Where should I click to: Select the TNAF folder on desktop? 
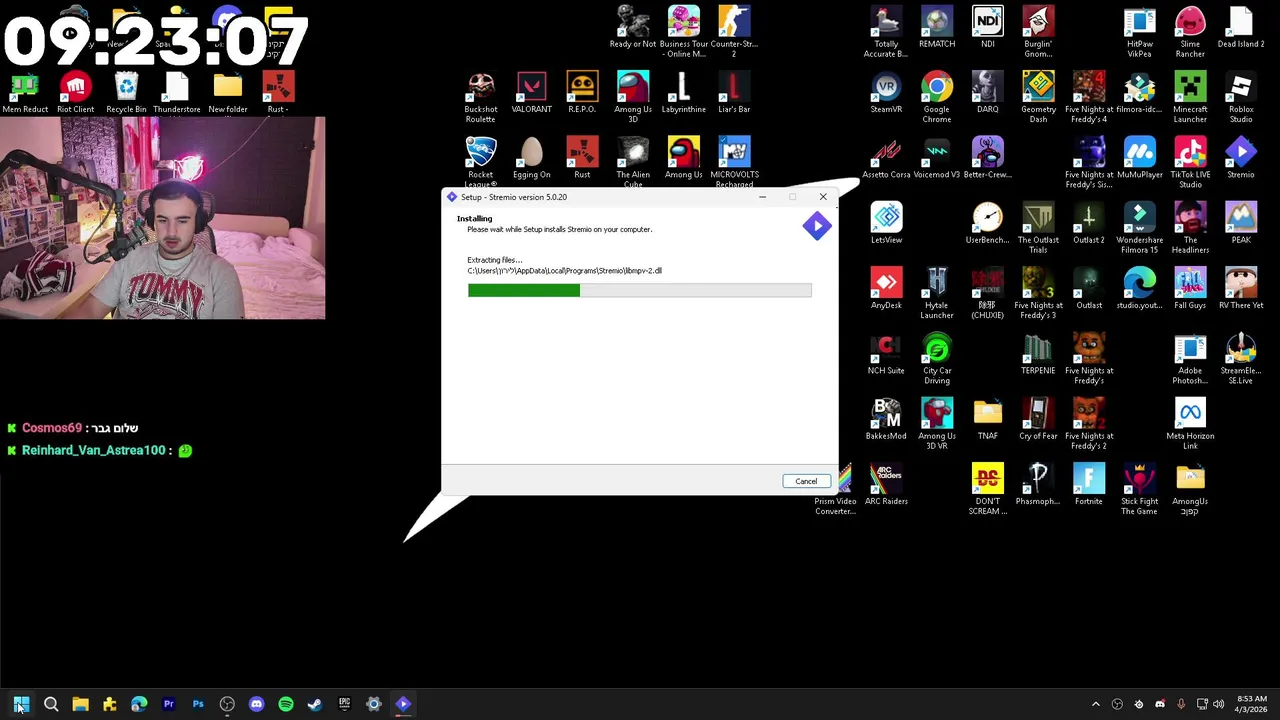[x=988, y=419]
